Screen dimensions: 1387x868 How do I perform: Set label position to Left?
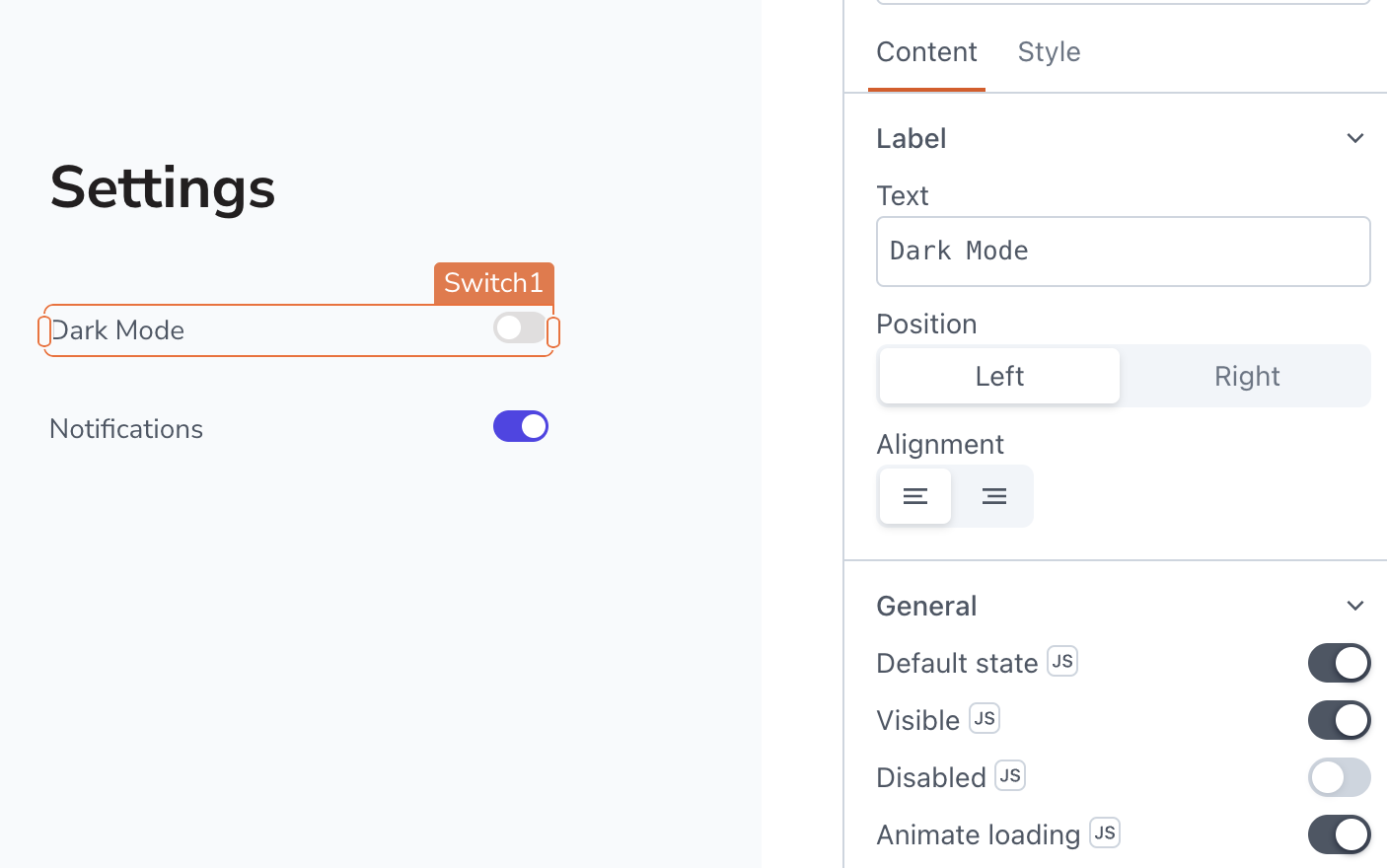(999, 376)
